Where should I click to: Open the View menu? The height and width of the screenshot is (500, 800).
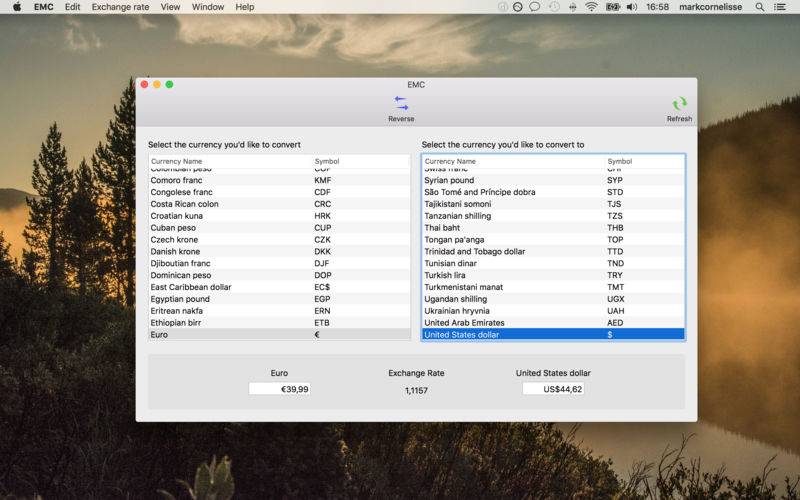[x=170, y=7]
